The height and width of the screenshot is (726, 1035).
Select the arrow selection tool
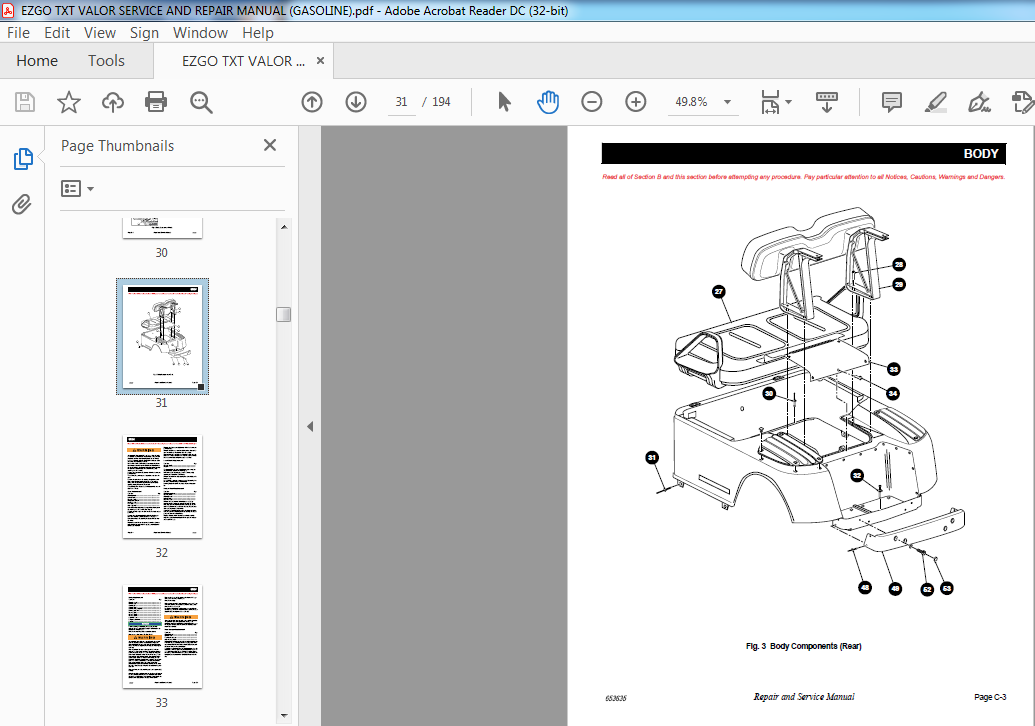pyautogui.click(x=504, y=102)
